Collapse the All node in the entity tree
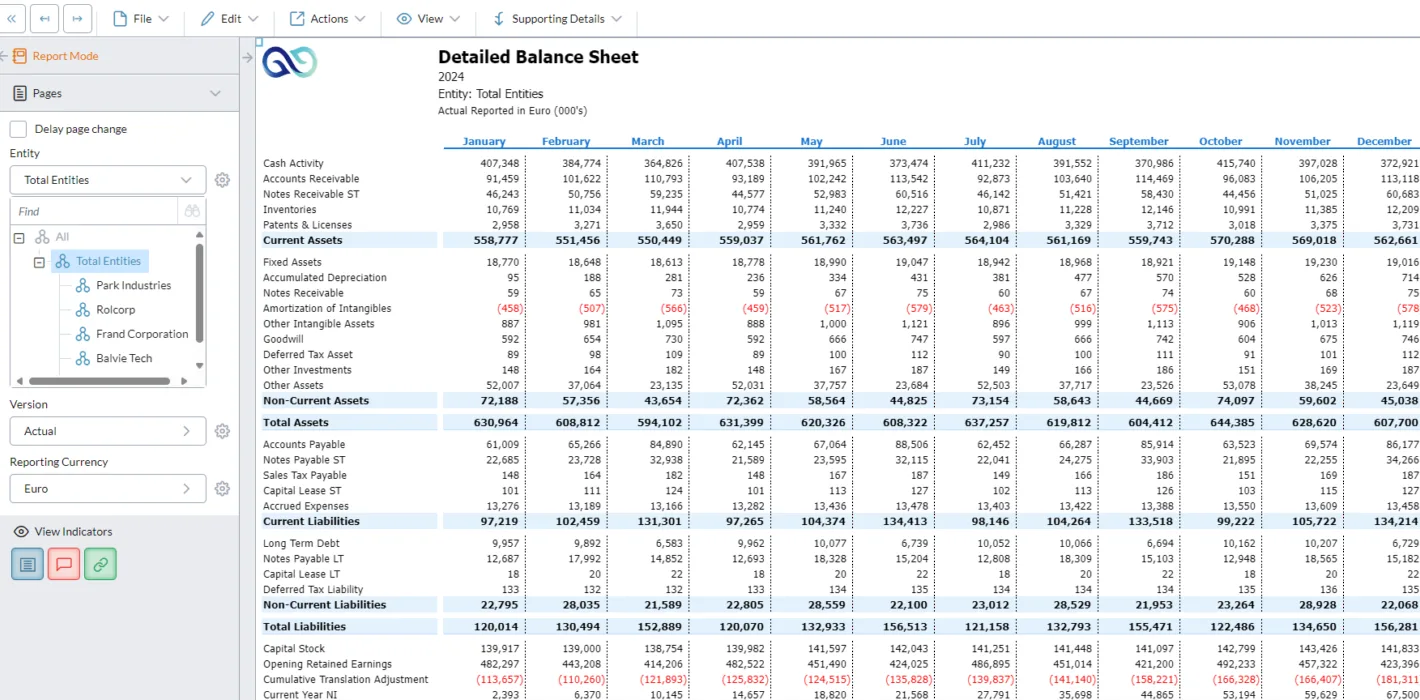 (19, 237)
